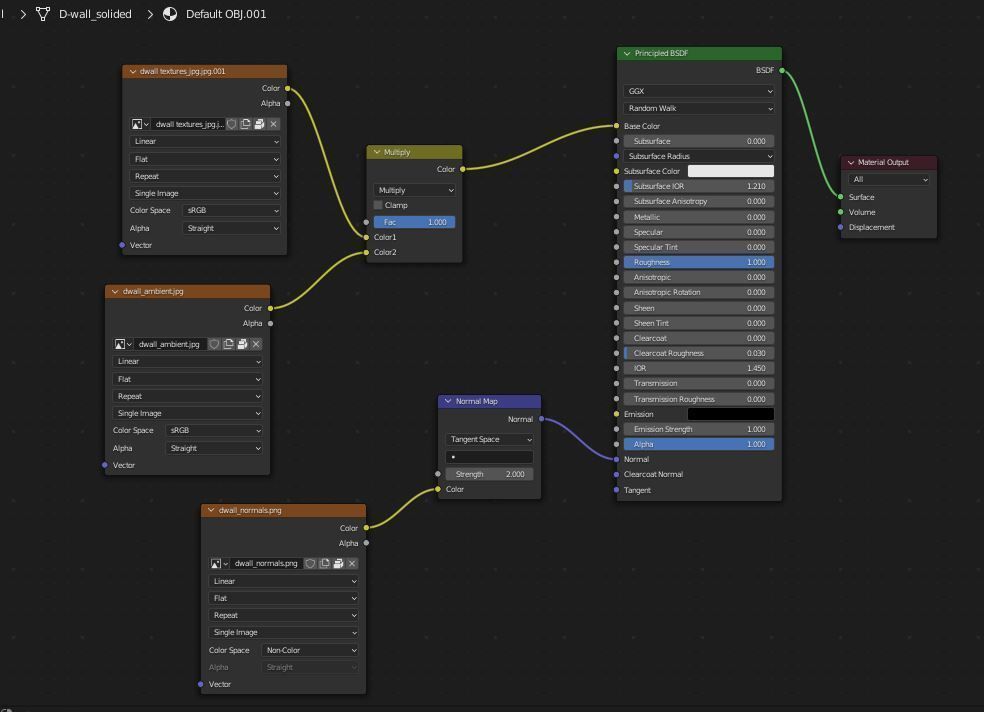Toggle fake user shield on dwall textures image

click(x=232, y=124)
